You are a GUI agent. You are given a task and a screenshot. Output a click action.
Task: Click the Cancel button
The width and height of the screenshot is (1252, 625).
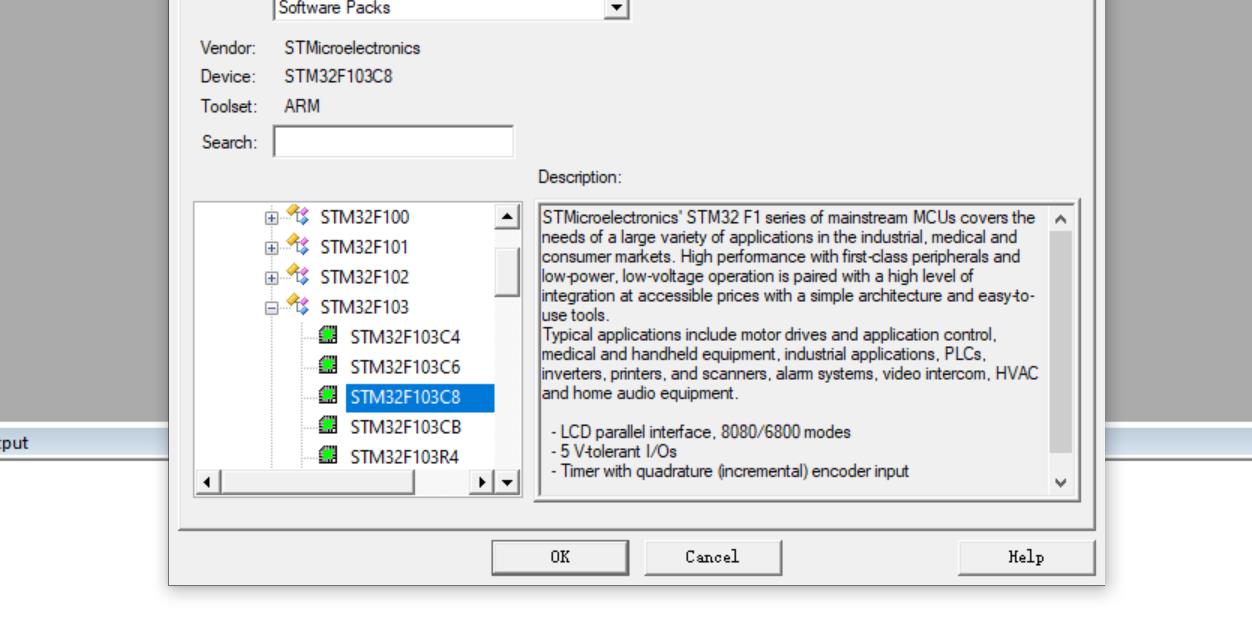pyautogui.click(x=712, y=558)
